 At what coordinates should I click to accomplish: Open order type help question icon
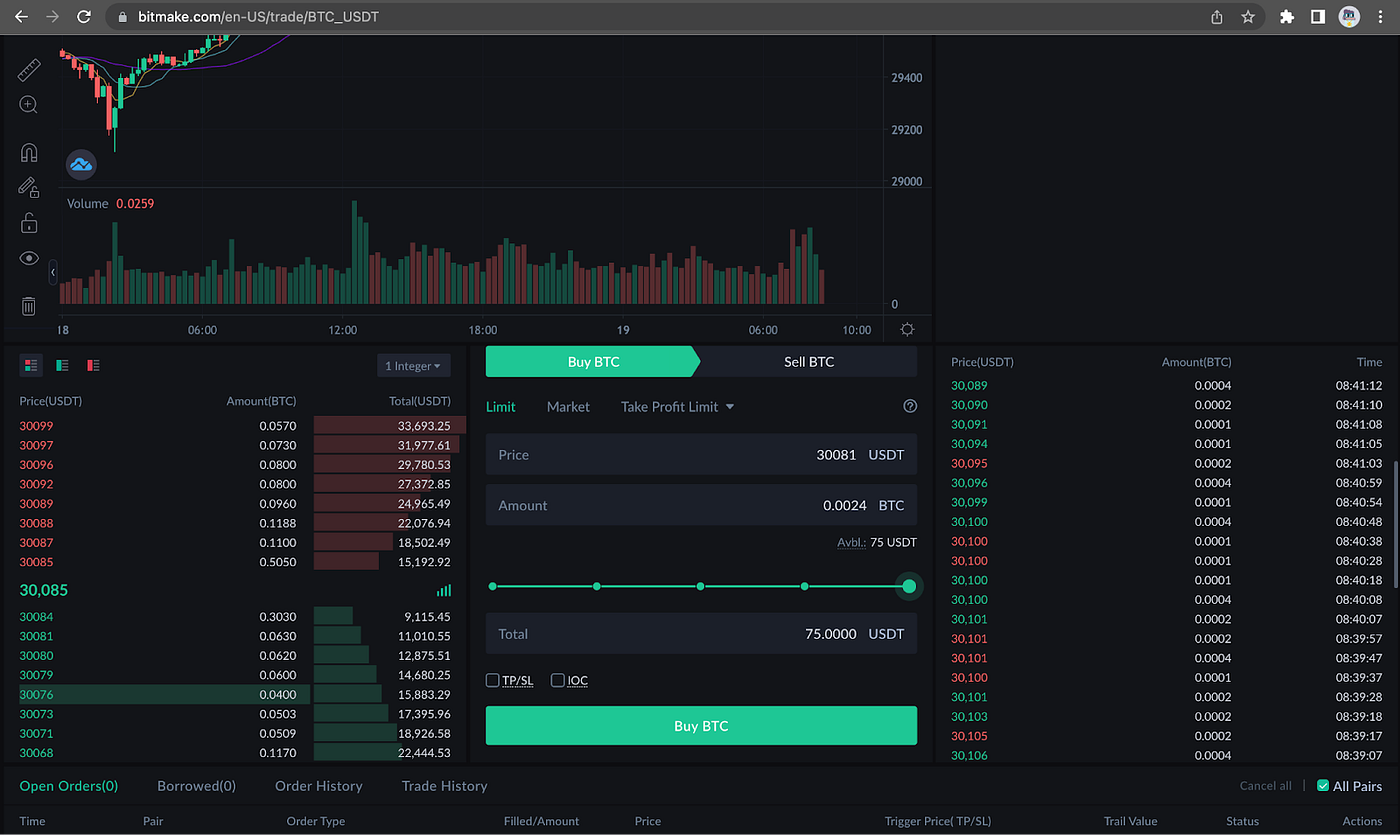[909, 406]
